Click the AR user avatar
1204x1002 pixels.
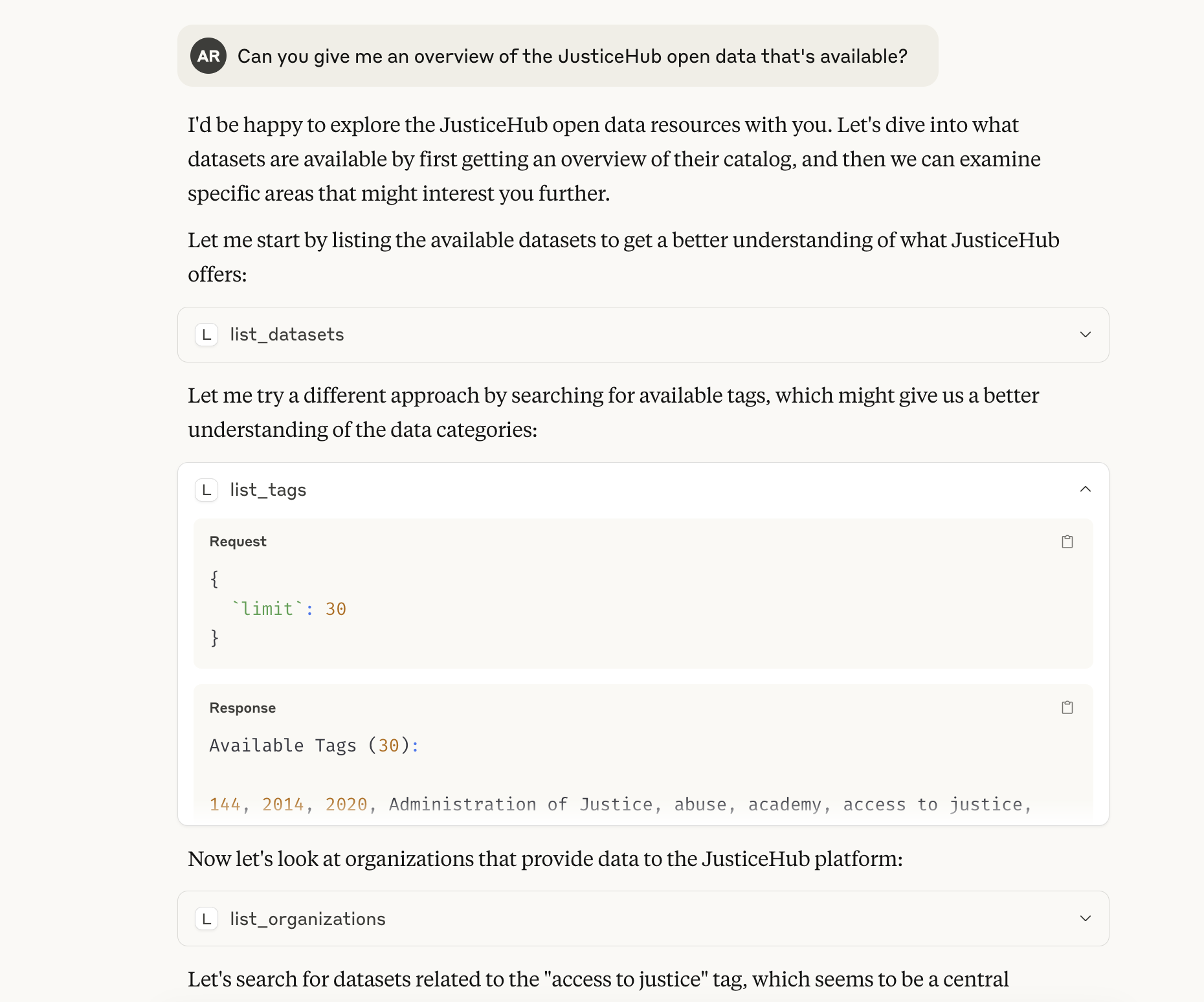tap(208, 56)
